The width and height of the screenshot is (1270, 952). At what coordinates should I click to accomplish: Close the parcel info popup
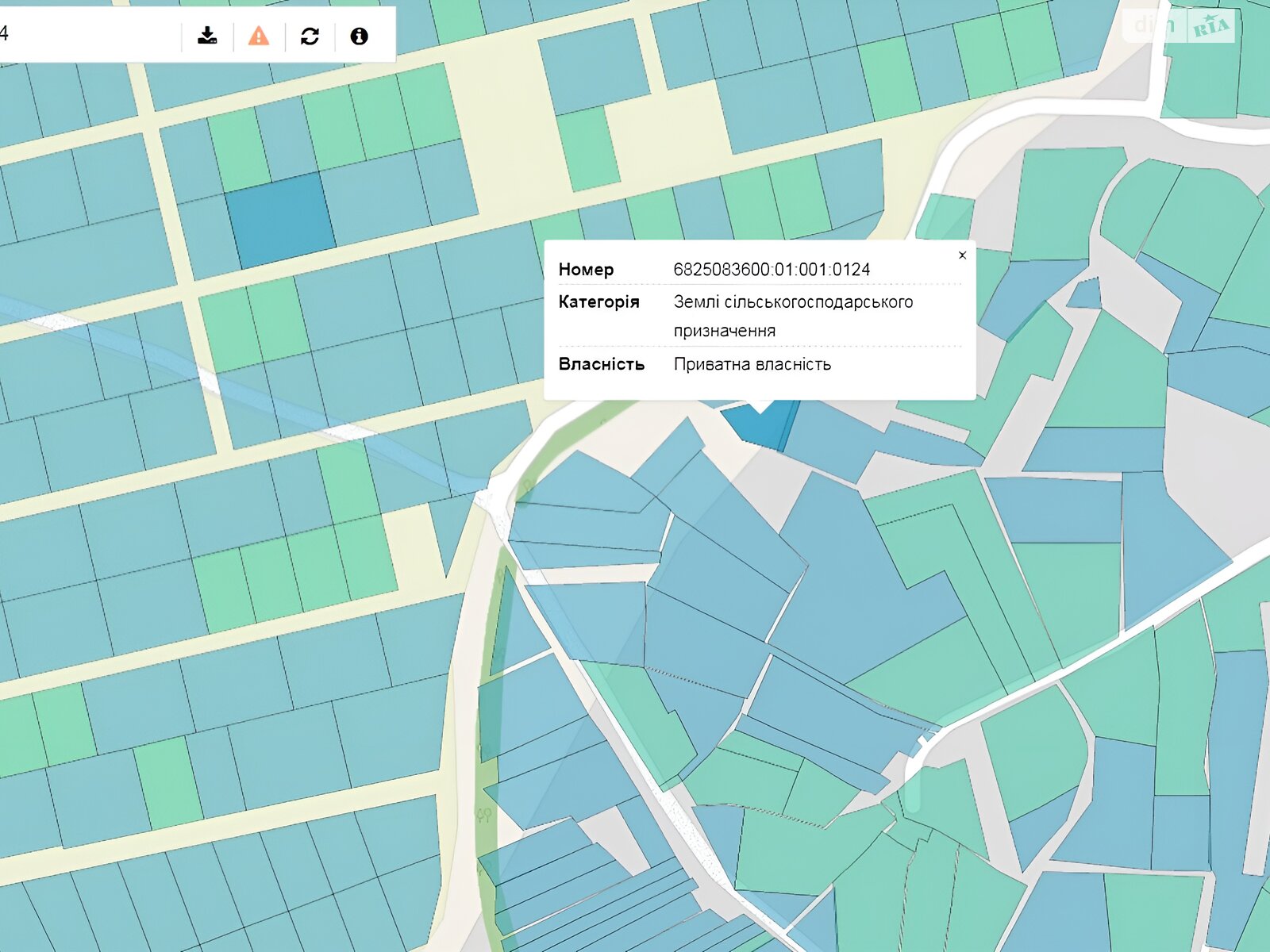962,255
